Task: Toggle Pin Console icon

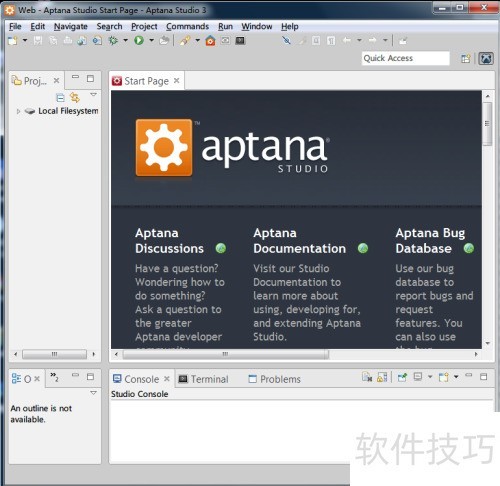Action: [403, 377]
